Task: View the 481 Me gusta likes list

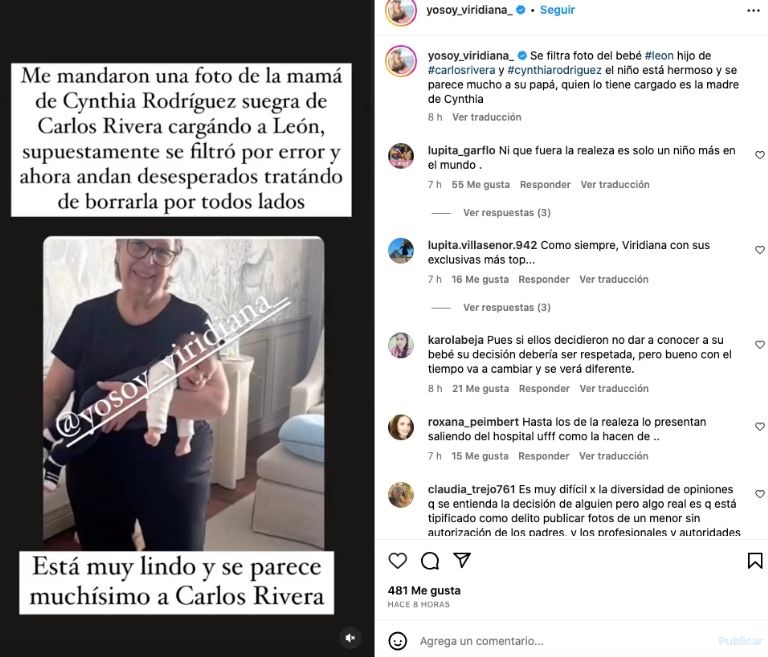Action: click(424, 590)
